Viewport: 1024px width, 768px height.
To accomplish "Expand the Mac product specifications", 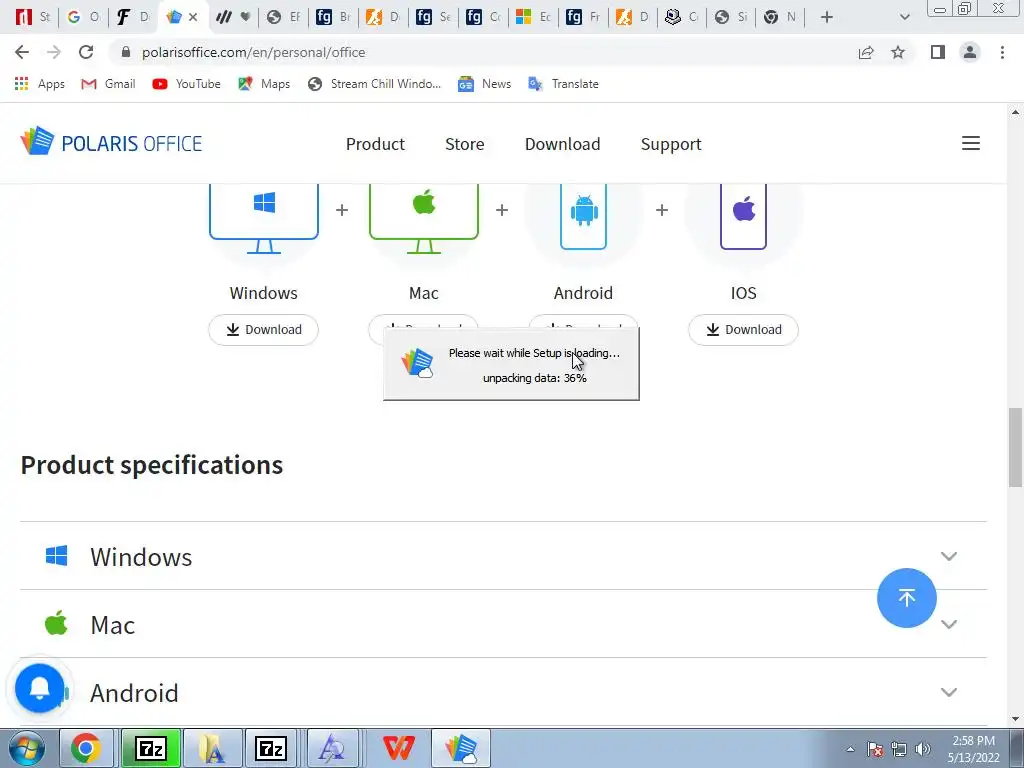I will [503, 624].
